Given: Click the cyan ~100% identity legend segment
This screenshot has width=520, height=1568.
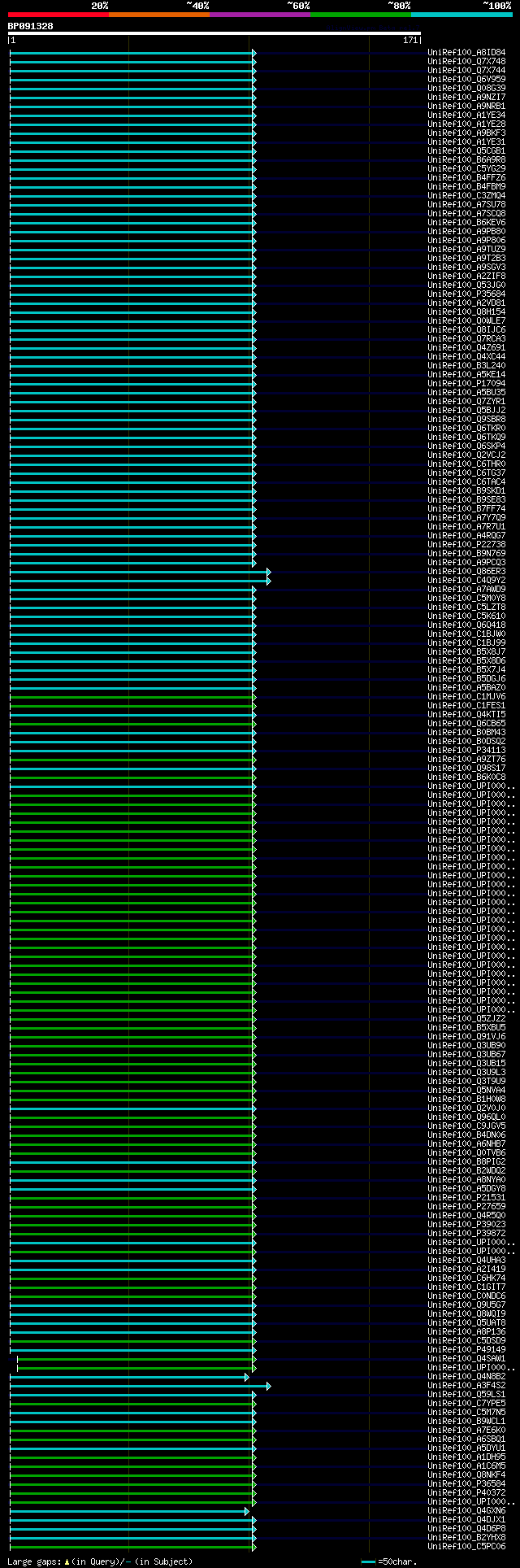Looking at the screenshot, I should click(461, 14).
